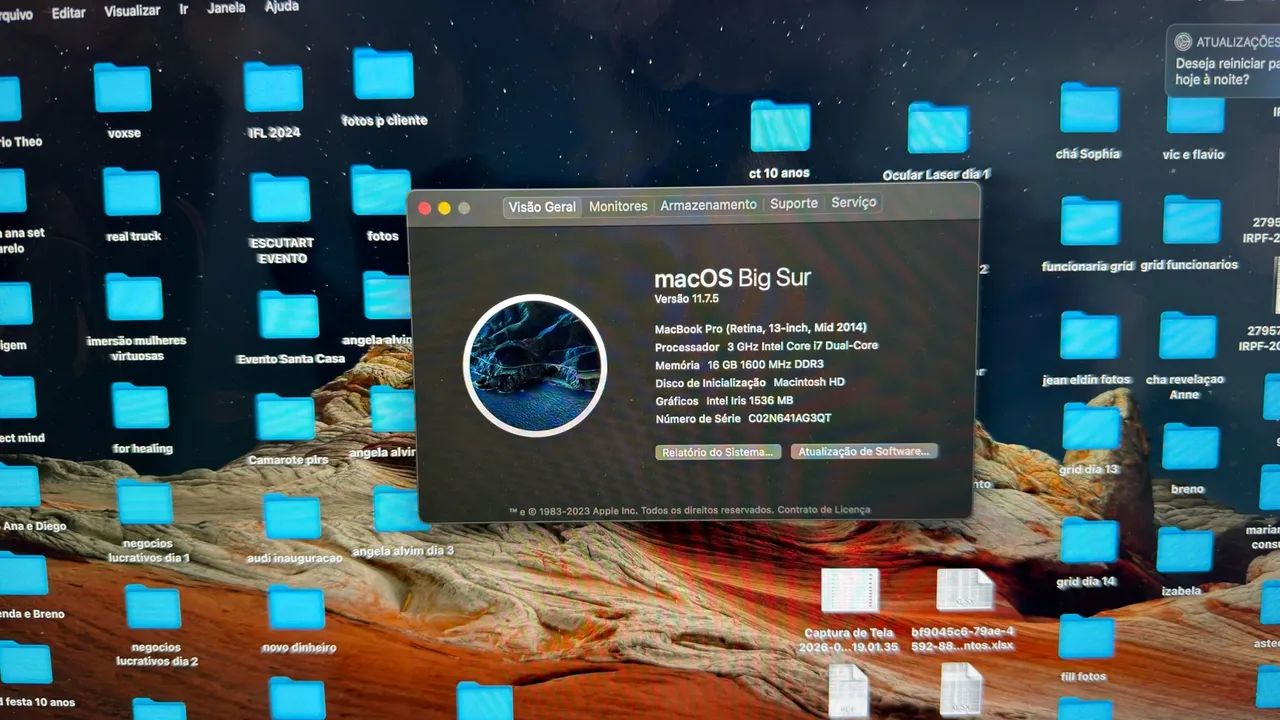Image resolution: width=1280 pixels, height=720 pixels.
Task: Click the Relatório do Sistema button
Action: tap(718, 452)
